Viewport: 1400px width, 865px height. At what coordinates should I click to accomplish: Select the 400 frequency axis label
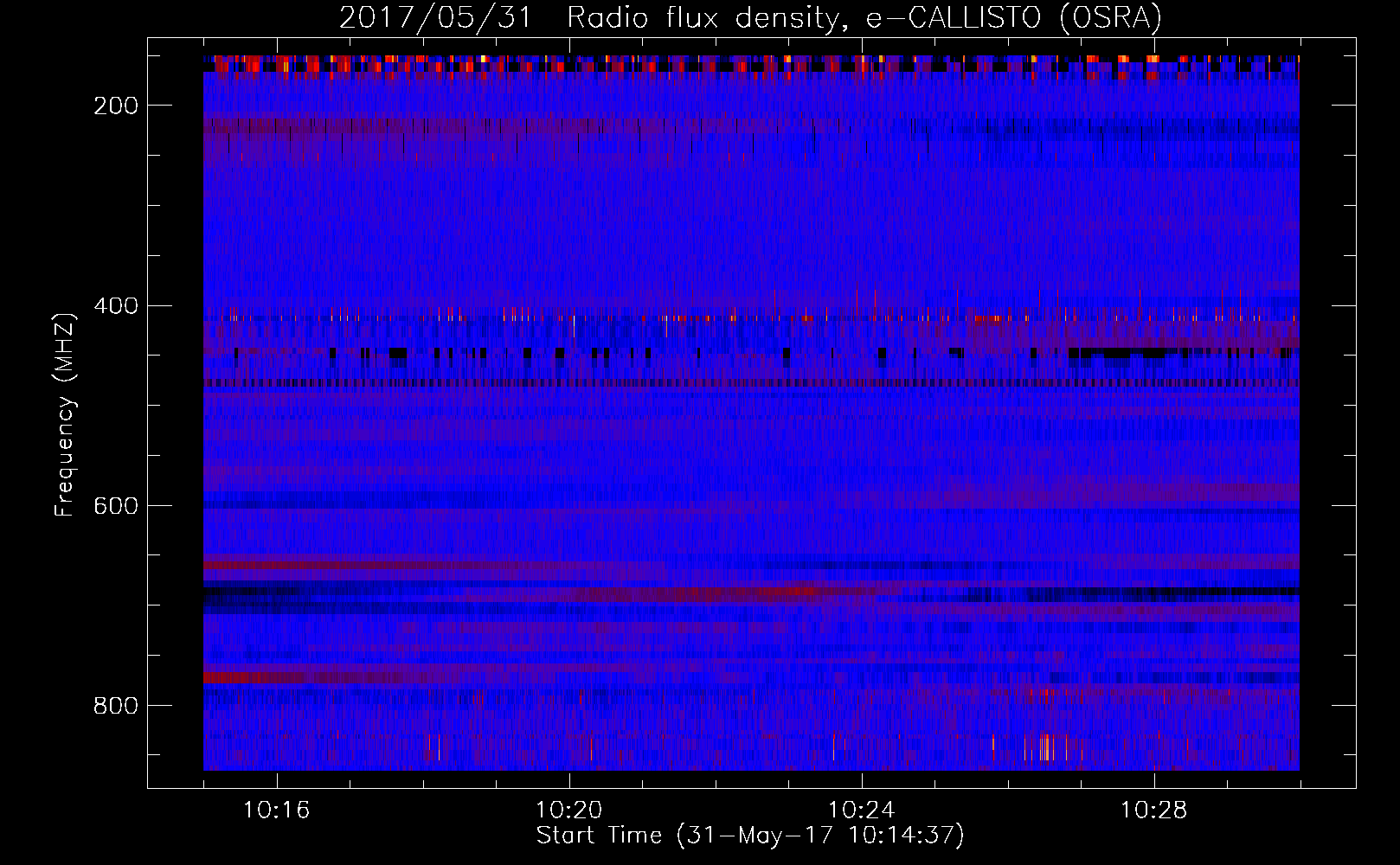click(x=116, y=306)
